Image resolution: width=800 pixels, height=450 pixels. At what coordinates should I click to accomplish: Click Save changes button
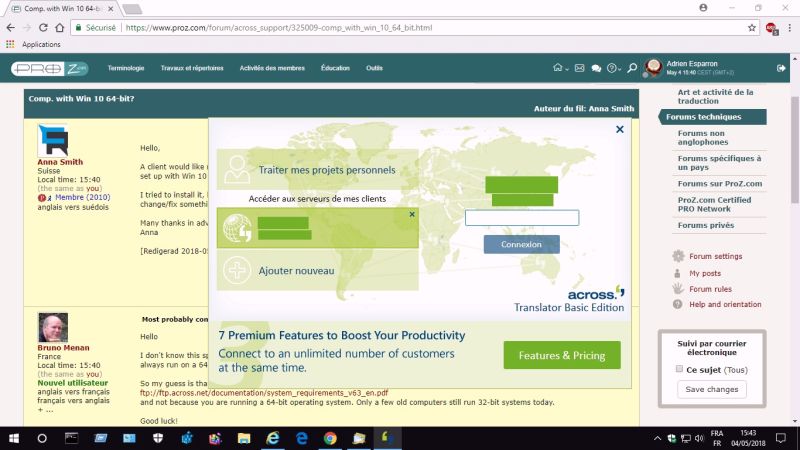click(x=712, y=389)
